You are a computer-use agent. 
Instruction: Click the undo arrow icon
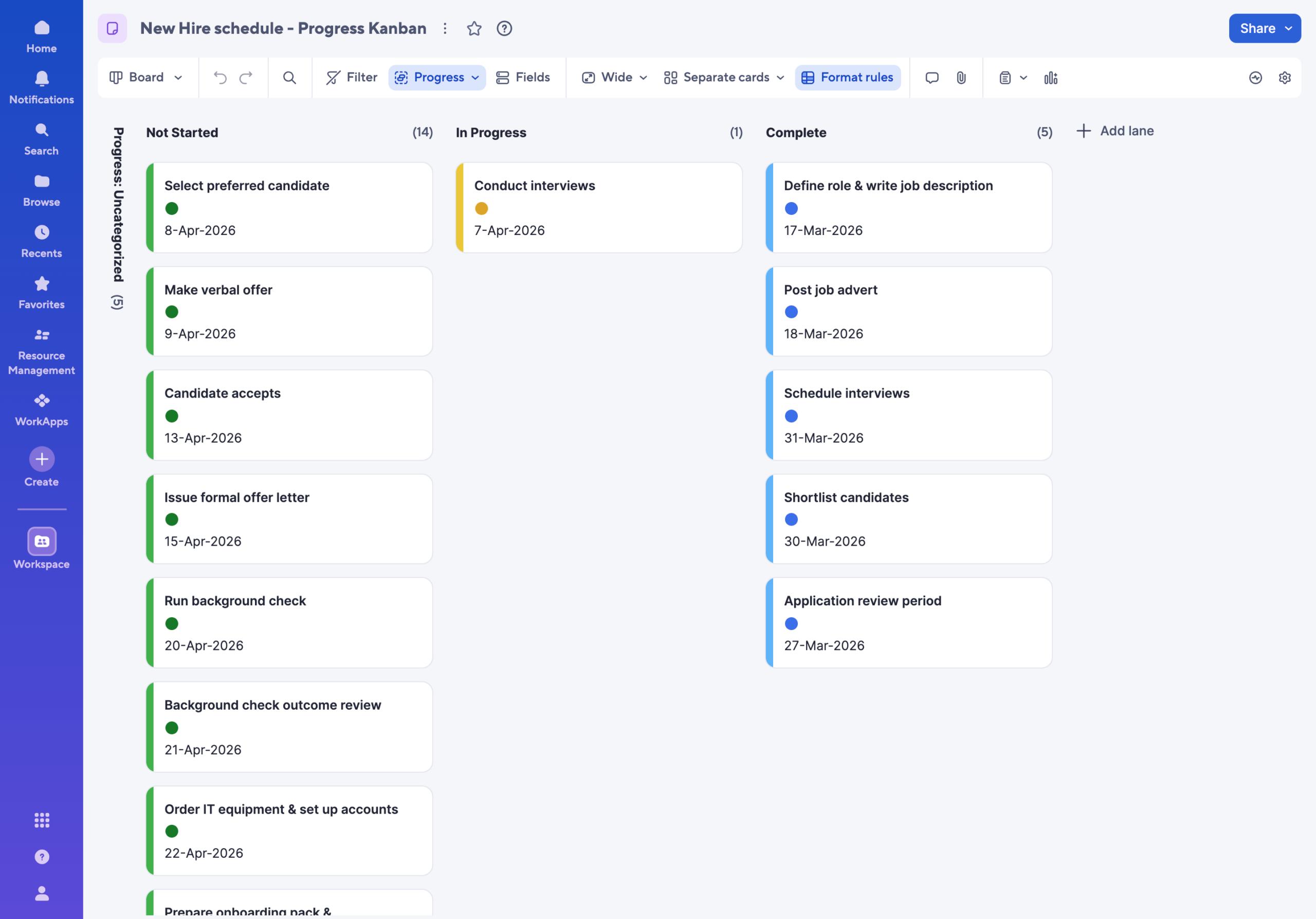pos(220,77)
